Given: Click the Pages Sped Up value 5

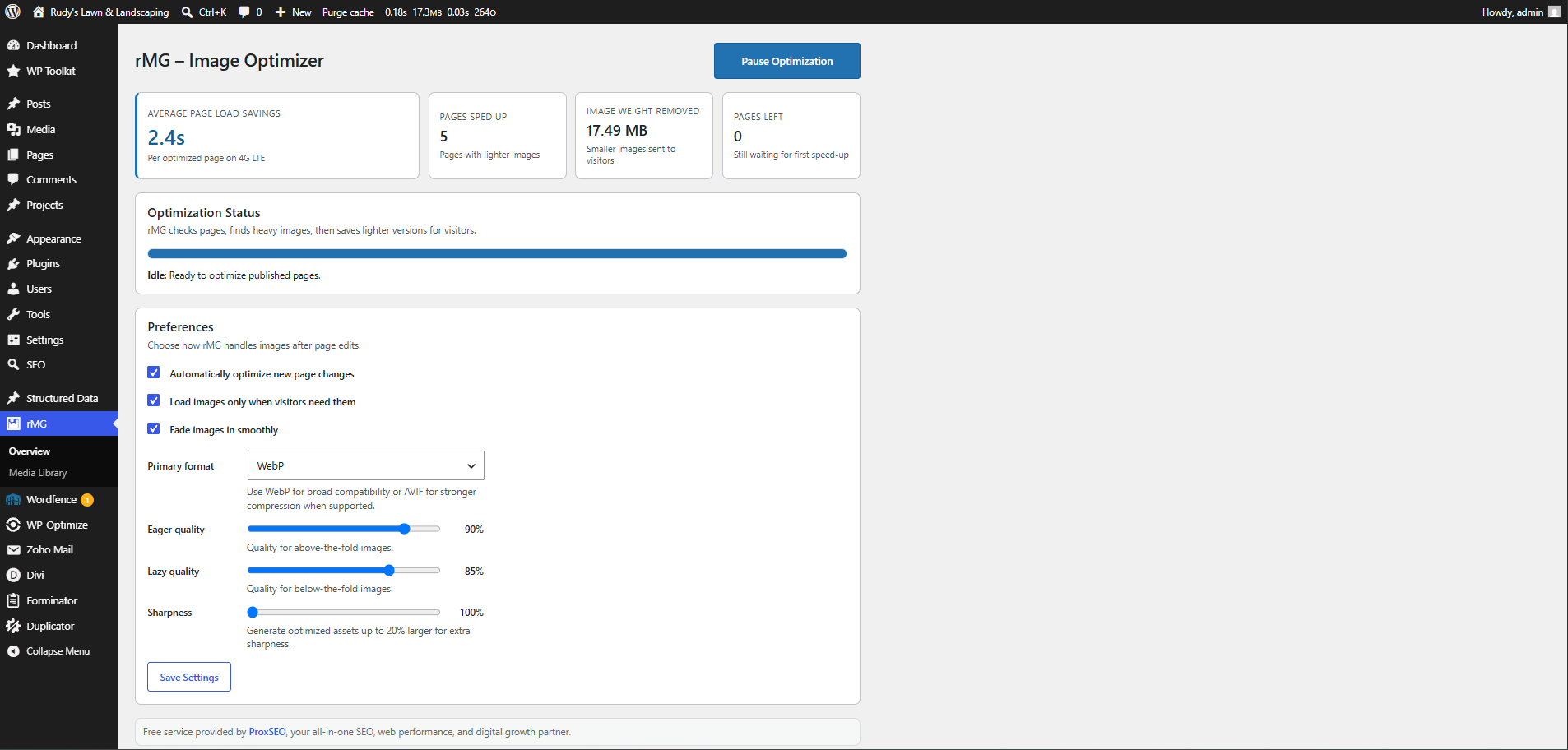Looking at the screenshot, I should [443, 137].
